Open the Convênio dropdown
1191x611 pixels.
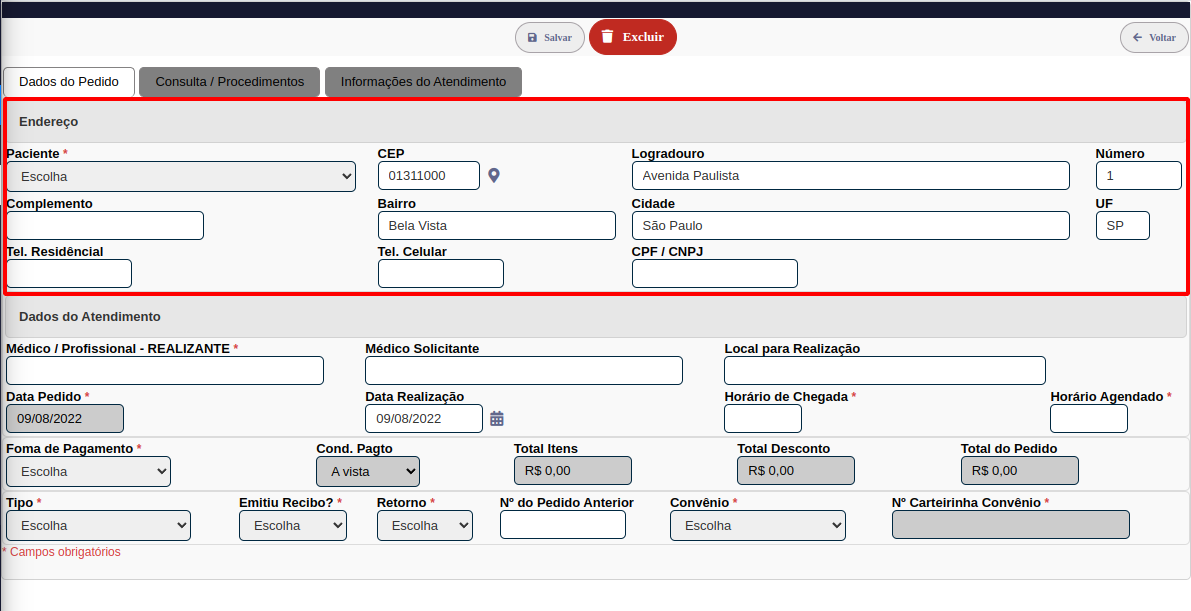tap(757, 525)
